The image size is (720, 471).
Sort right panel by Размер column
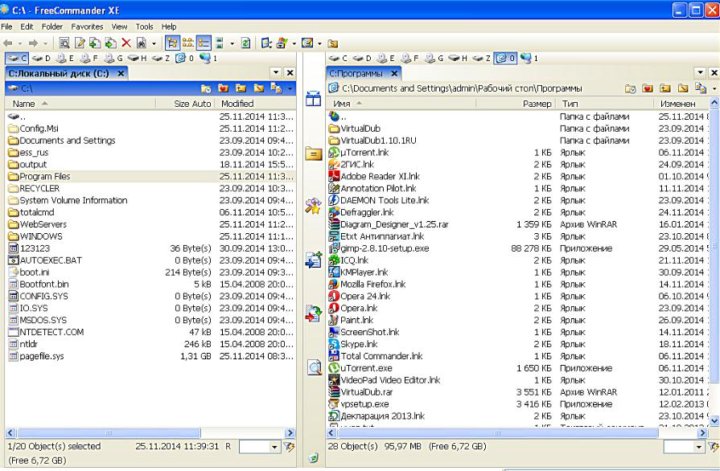tap(536, 103)
